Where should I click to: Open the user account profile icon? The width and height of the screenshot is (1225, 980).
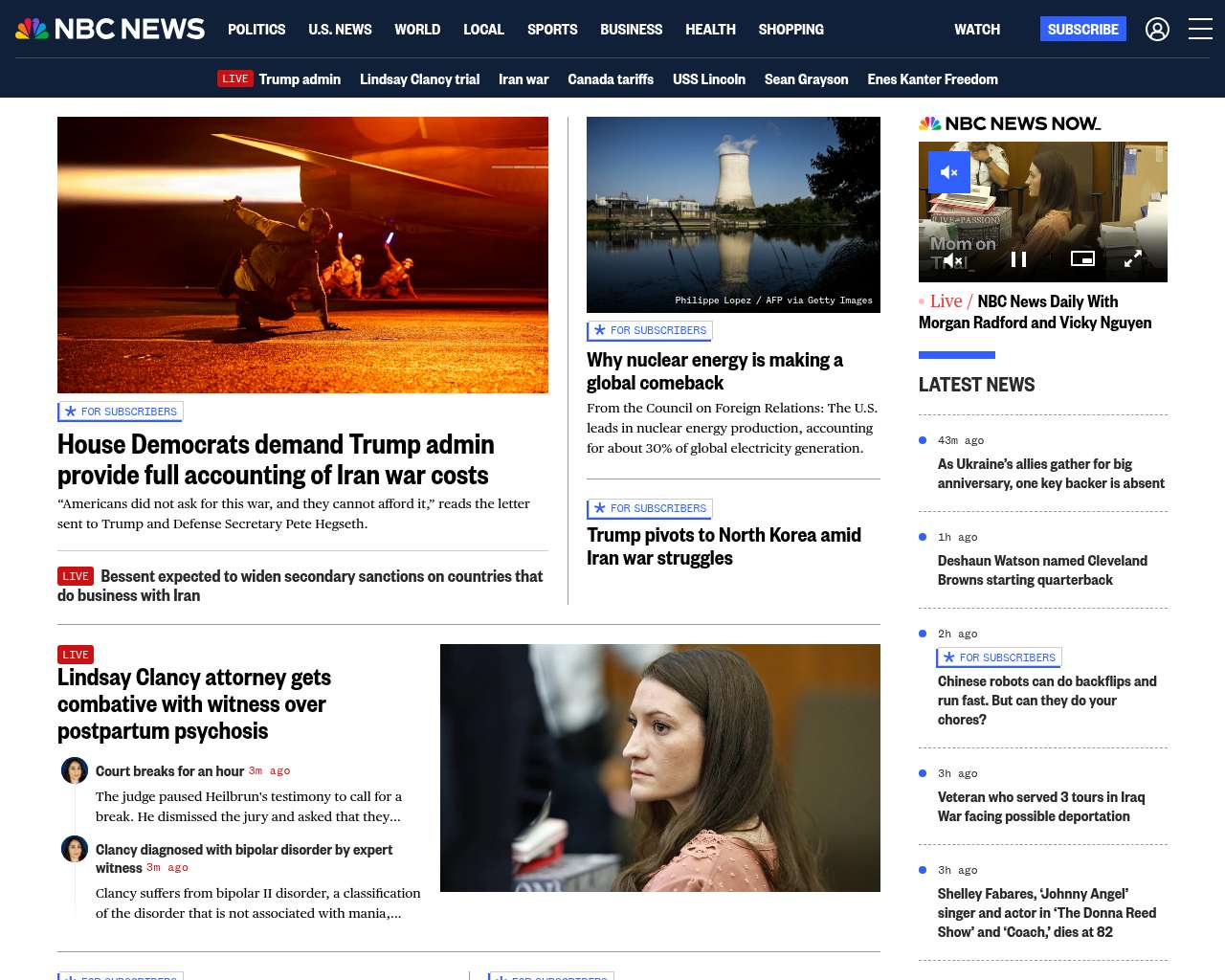(x=1157, y=30)
